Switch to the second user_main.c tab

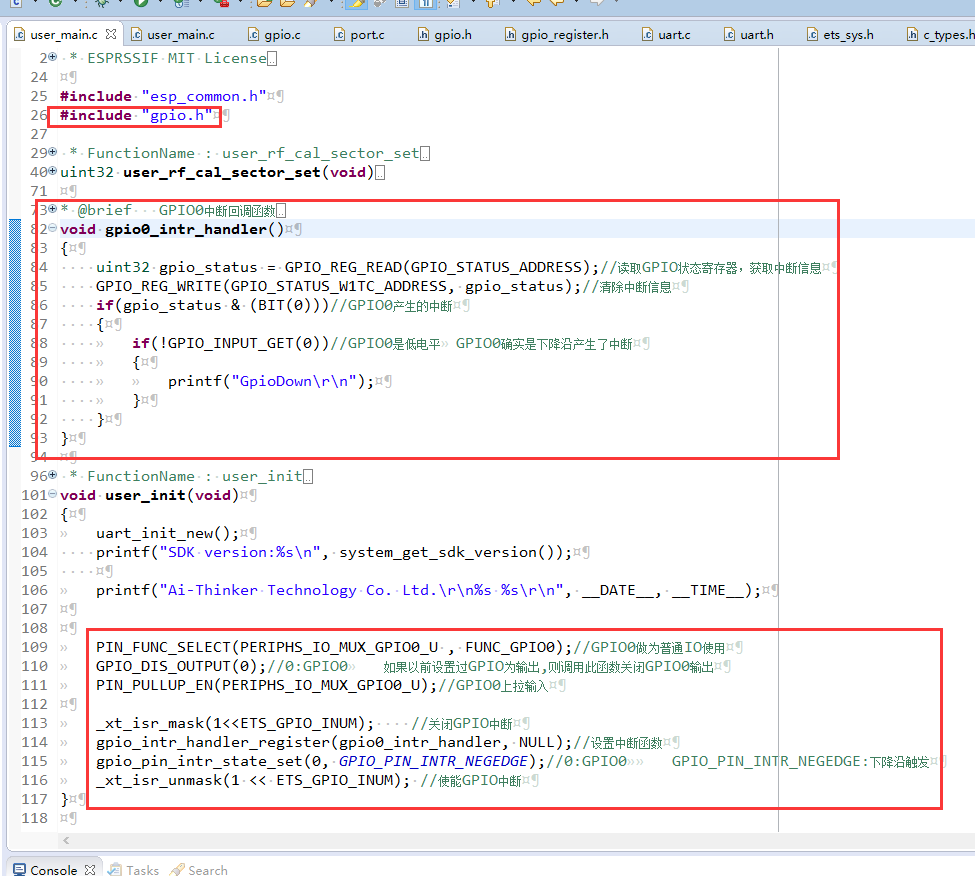173,35
